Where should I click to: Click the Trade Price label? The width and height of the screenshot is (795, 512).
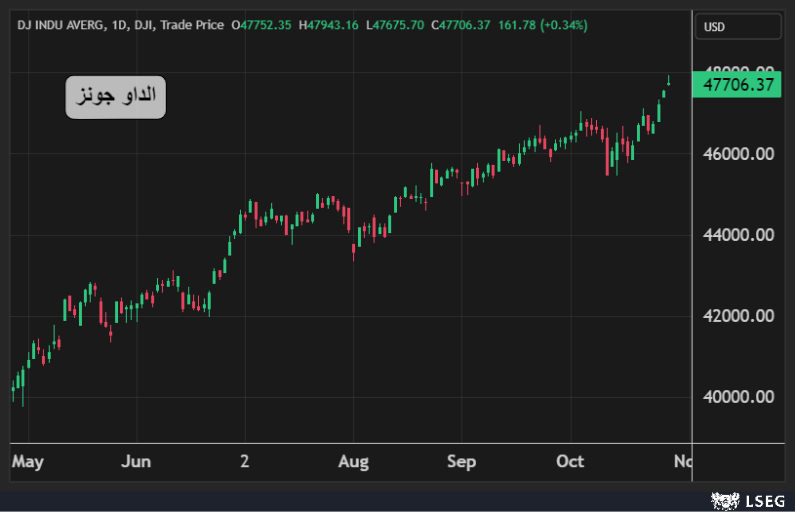[x=191, y=24]
